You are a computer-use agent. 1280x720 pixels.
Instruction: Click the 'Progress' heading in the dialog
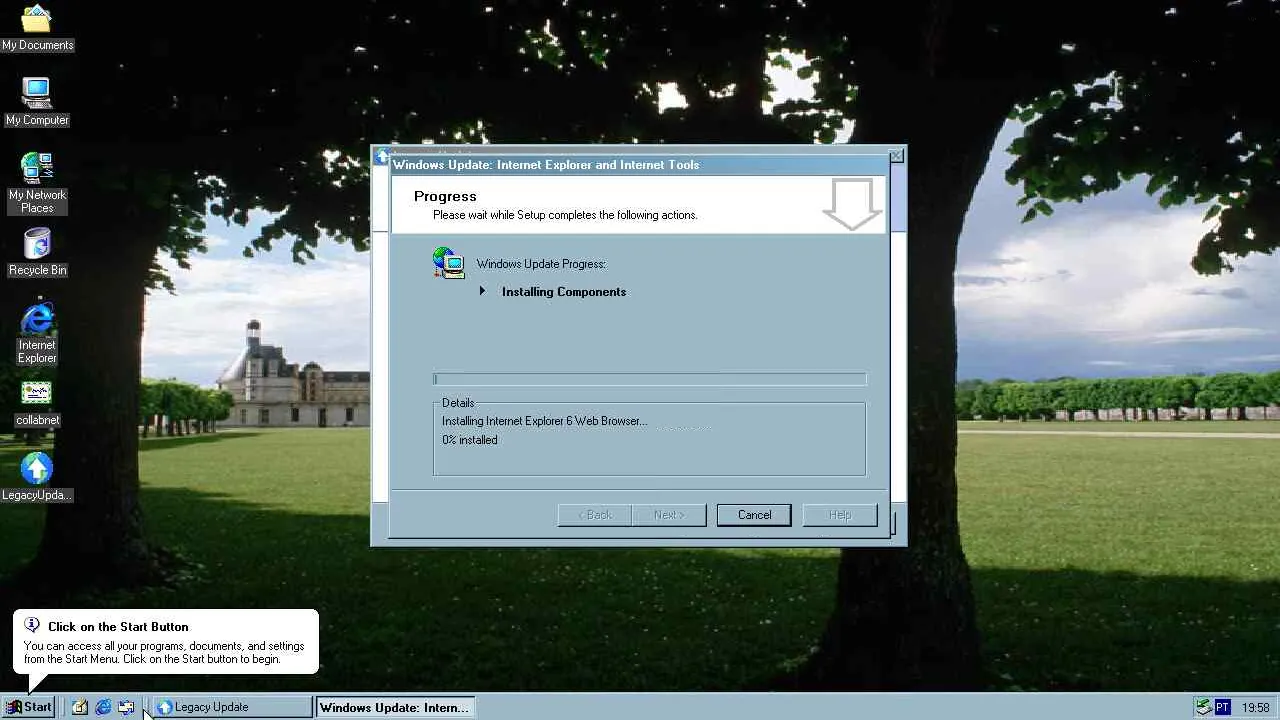point(445,196)
